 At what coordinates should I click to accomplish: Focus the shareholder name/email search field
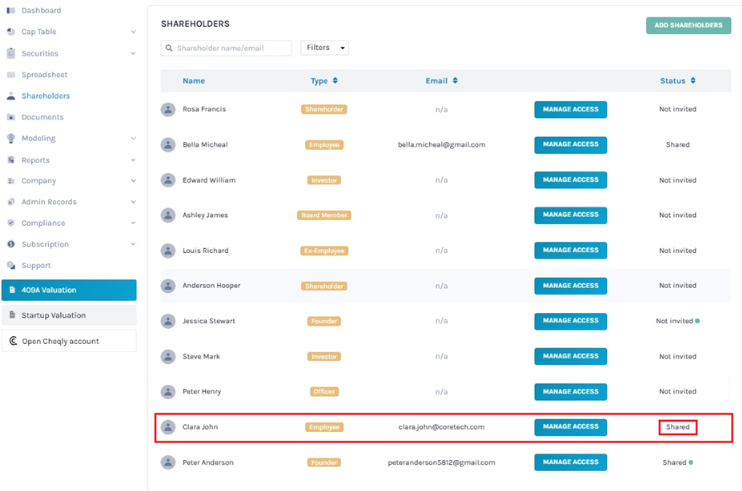click(226, 48)
